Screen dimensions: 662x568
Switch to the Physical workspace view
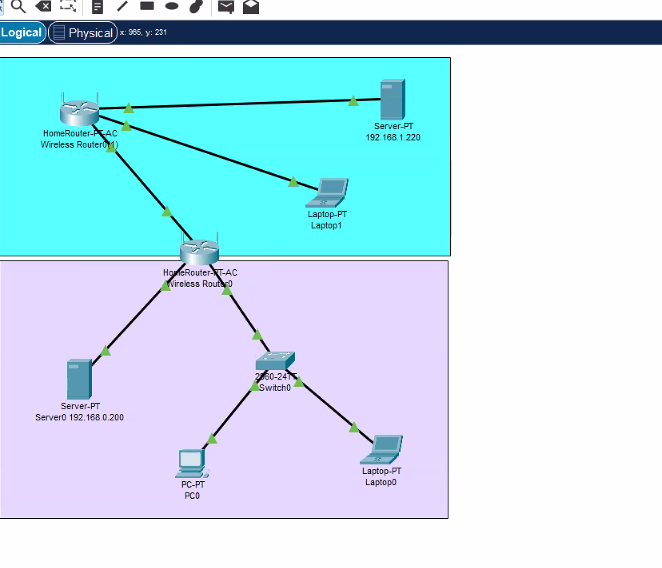83,33
